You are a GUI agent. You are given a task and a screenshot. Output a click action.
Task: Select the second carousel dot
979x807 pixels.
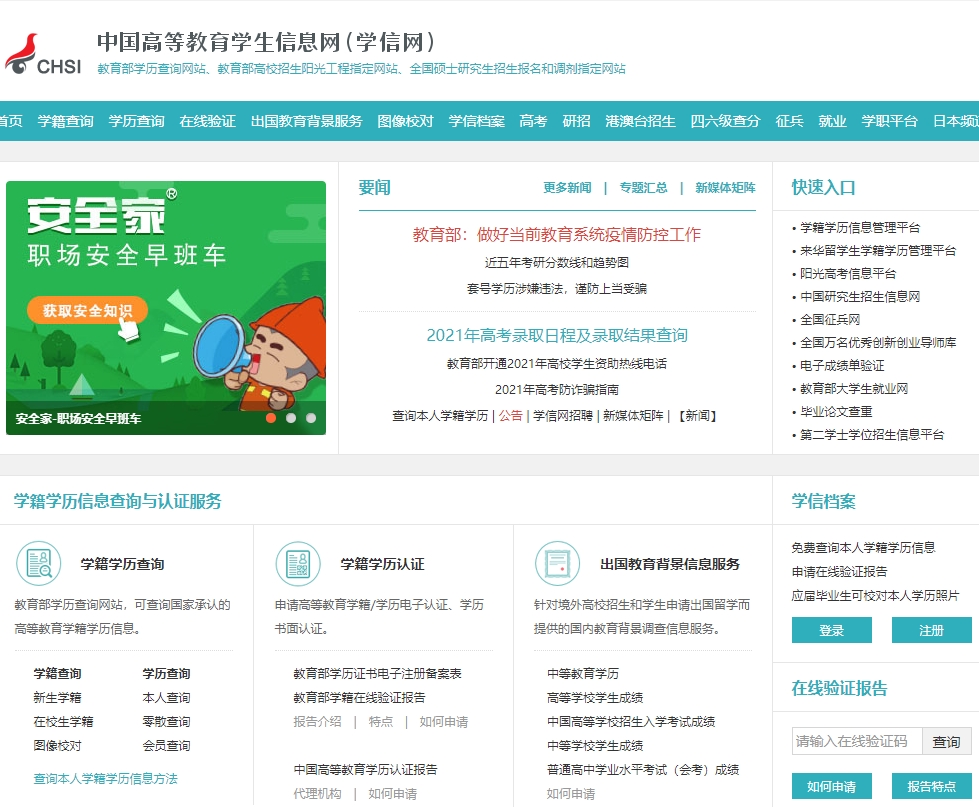coord(291,418)
